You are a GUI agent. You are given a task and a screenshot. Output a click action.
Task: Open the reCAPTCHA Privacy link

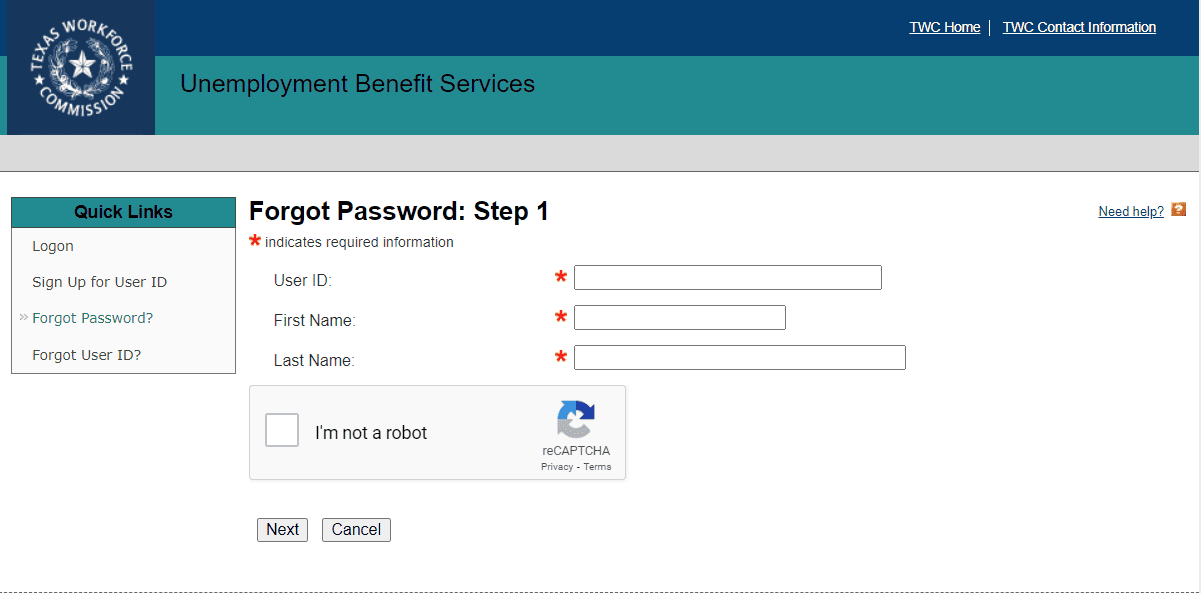(557, 467)
